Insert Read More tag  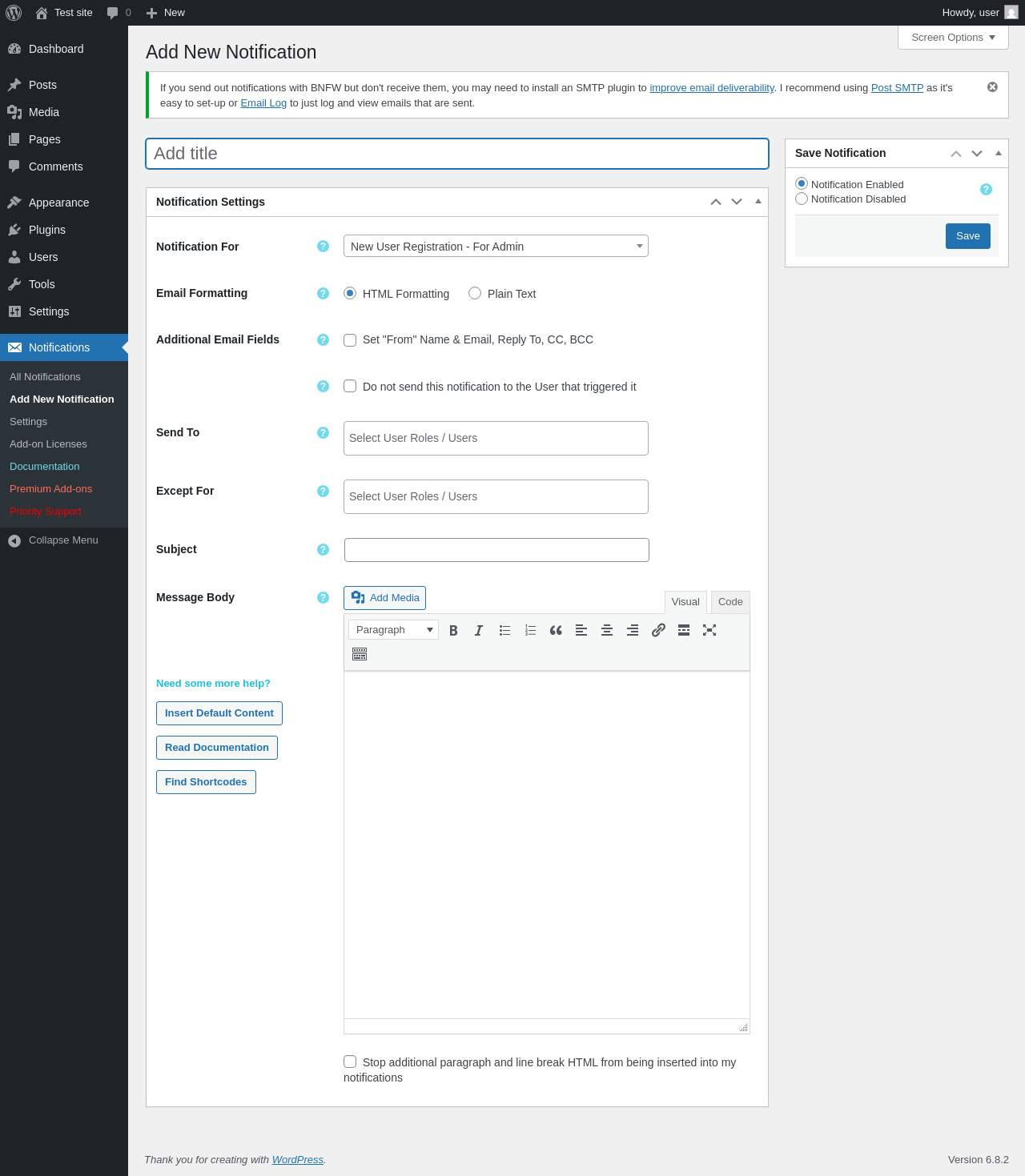684,630
